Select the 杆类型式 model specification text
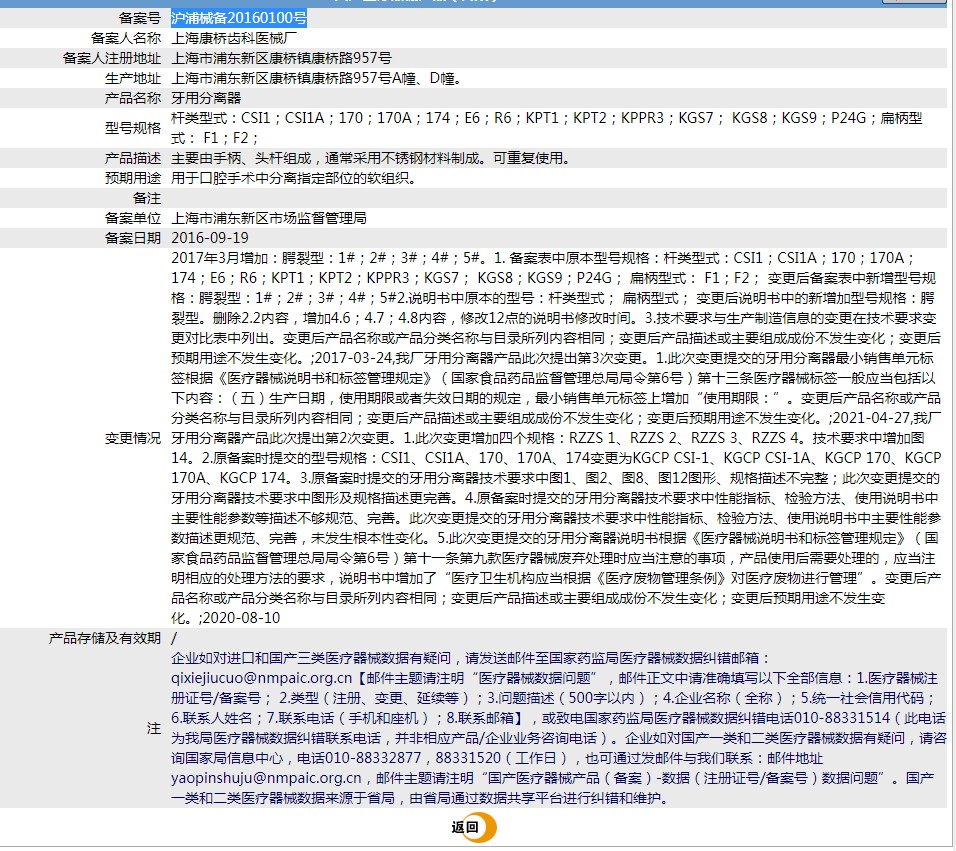Image resolution: width=956 pixels, height=851 pixels. [x=547, y=128]
